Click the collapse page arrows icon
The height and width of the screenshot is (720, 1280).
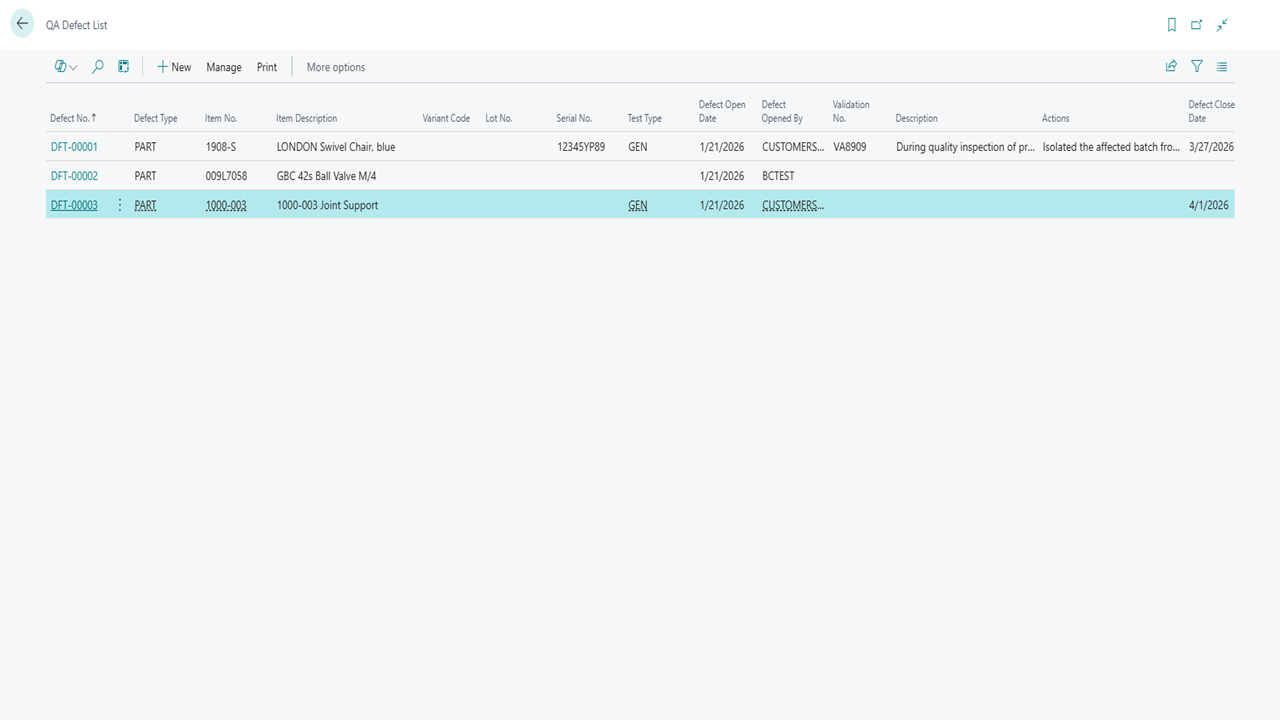point(1222,25)
